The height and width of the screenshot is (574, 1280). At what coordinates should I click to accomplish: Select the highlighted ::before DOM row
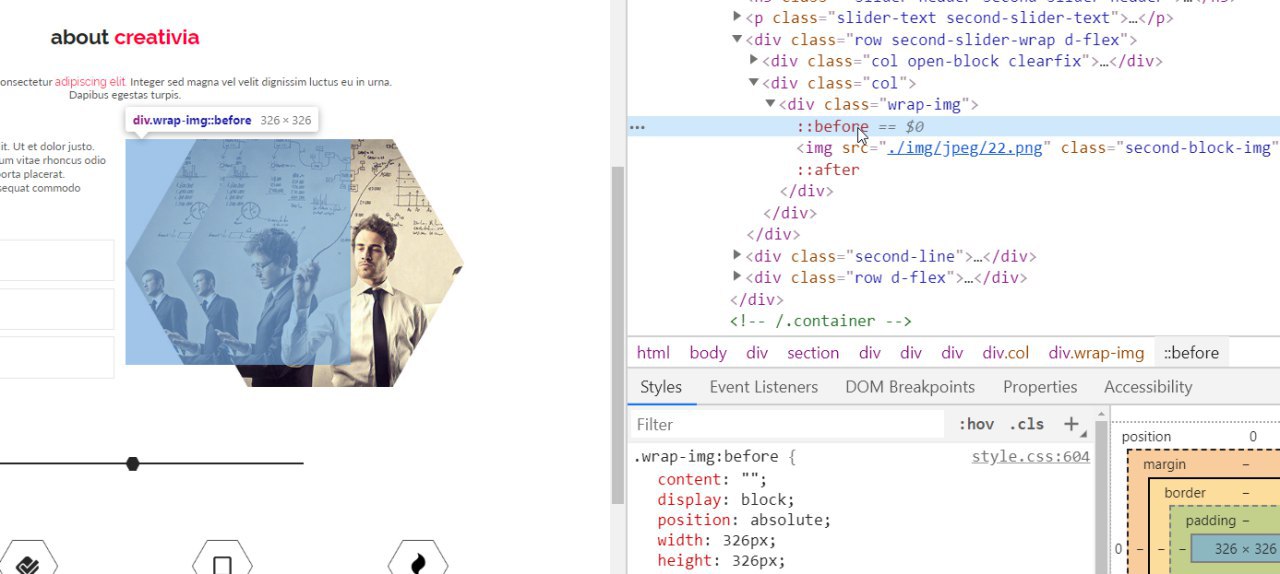coord(954,126)
